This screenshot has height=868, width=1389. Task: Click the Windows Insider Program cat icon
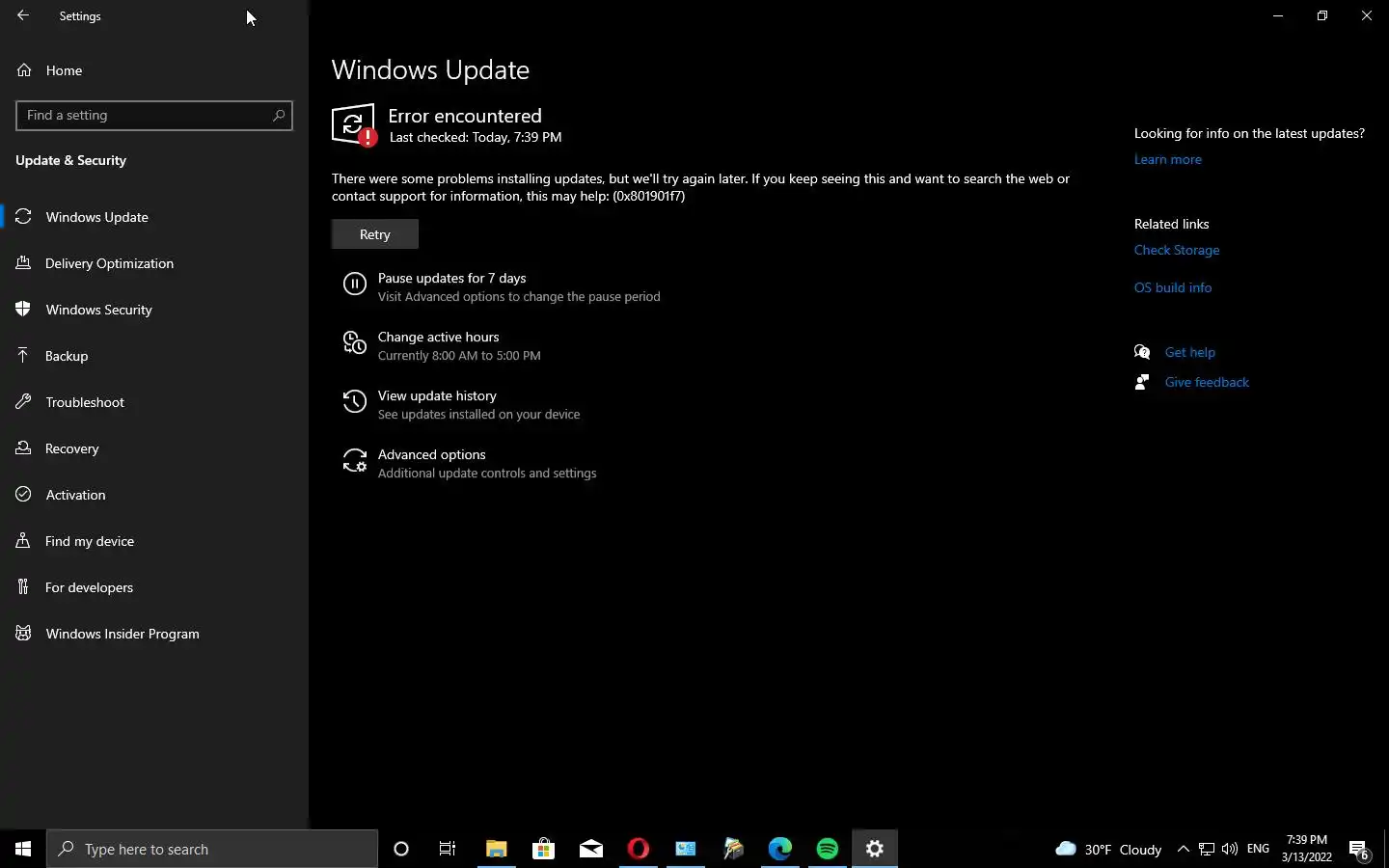coord(23,634)
